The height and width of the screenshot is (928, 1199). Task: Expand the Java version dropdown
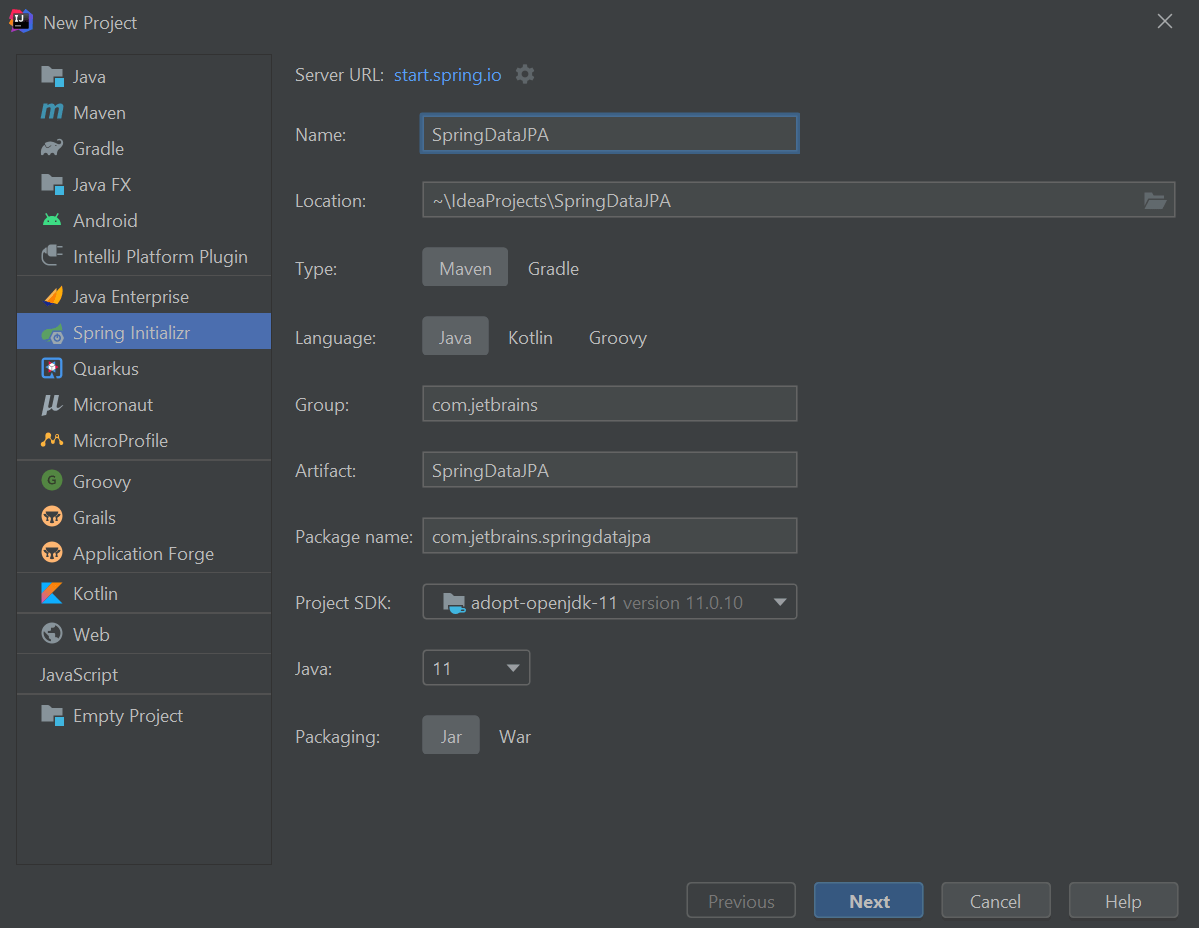click(513, 667)
